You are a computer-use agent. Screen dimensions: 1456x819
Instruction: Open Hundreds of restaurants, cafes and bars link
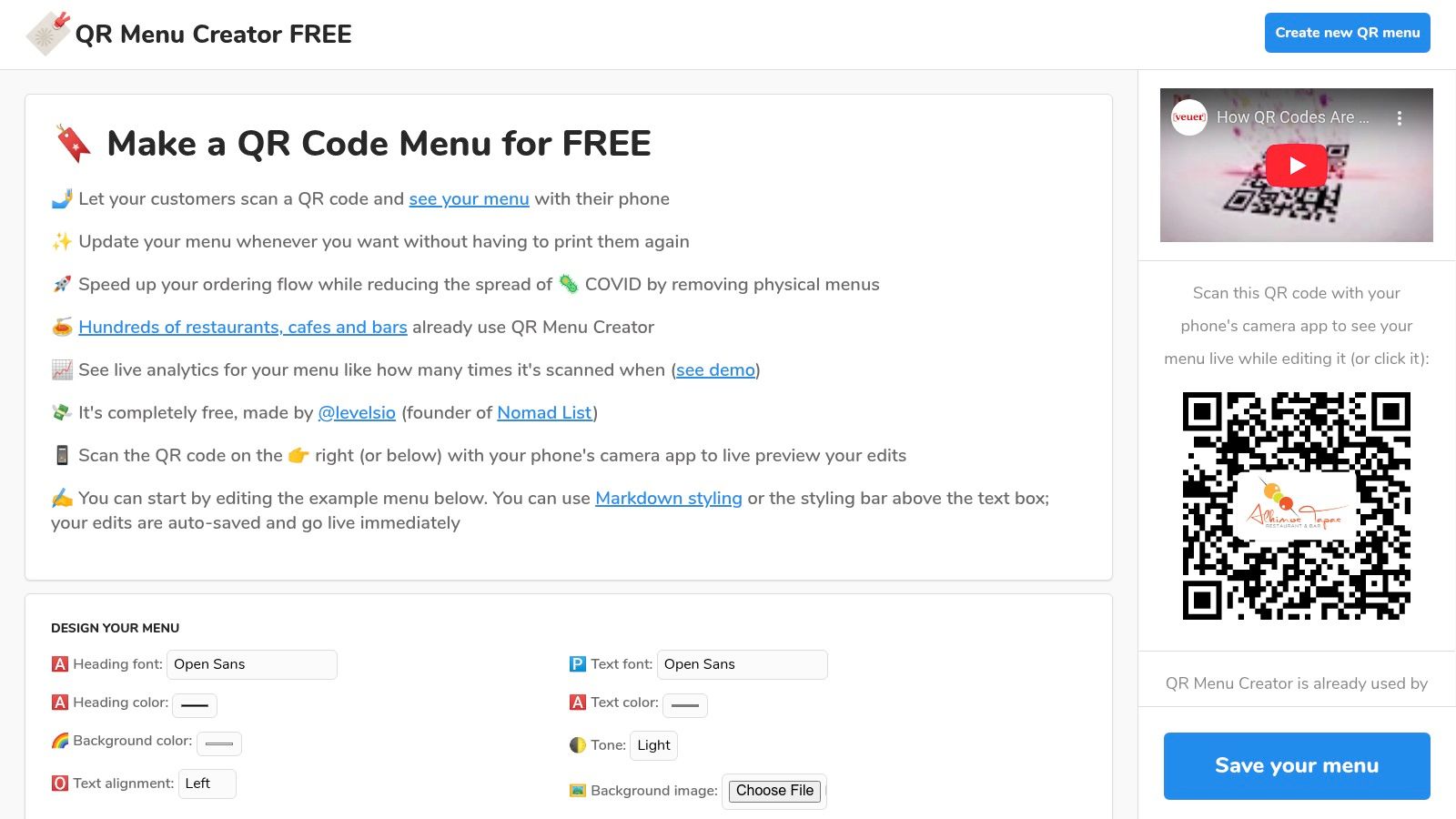(243, 327)
